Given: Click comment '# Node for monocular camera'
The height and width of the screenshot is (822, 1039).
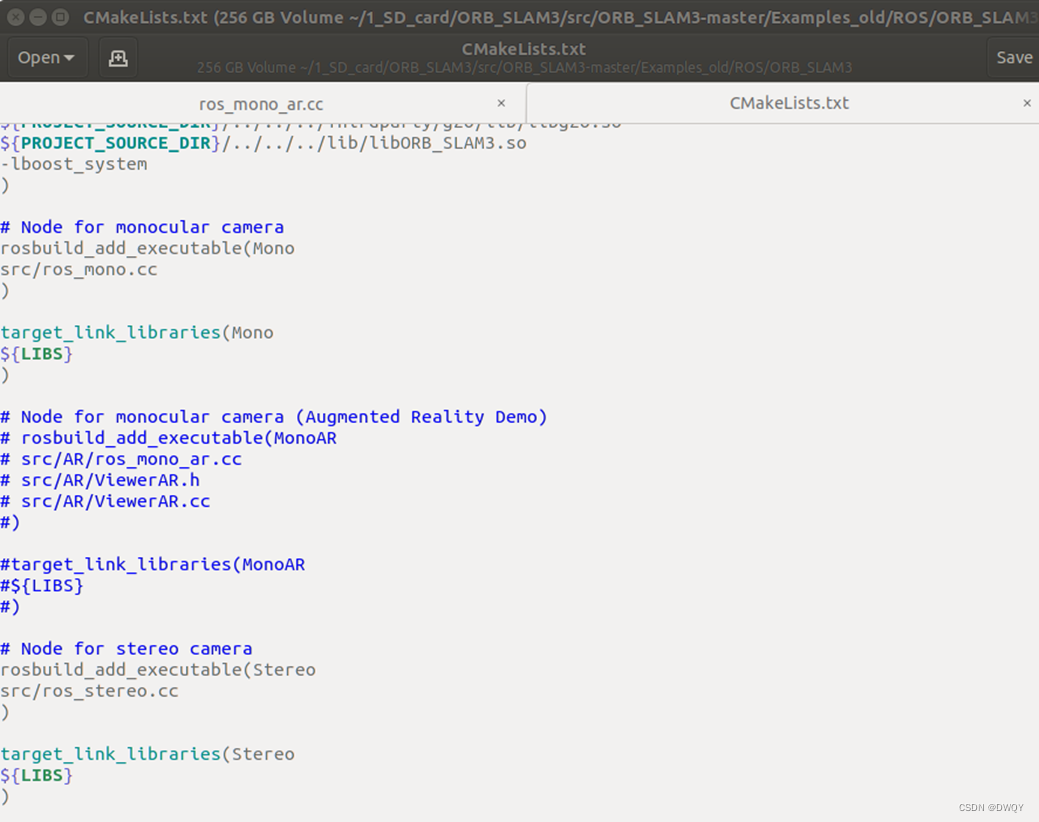Looking at the screenshot, I should (x=142, y=227).
